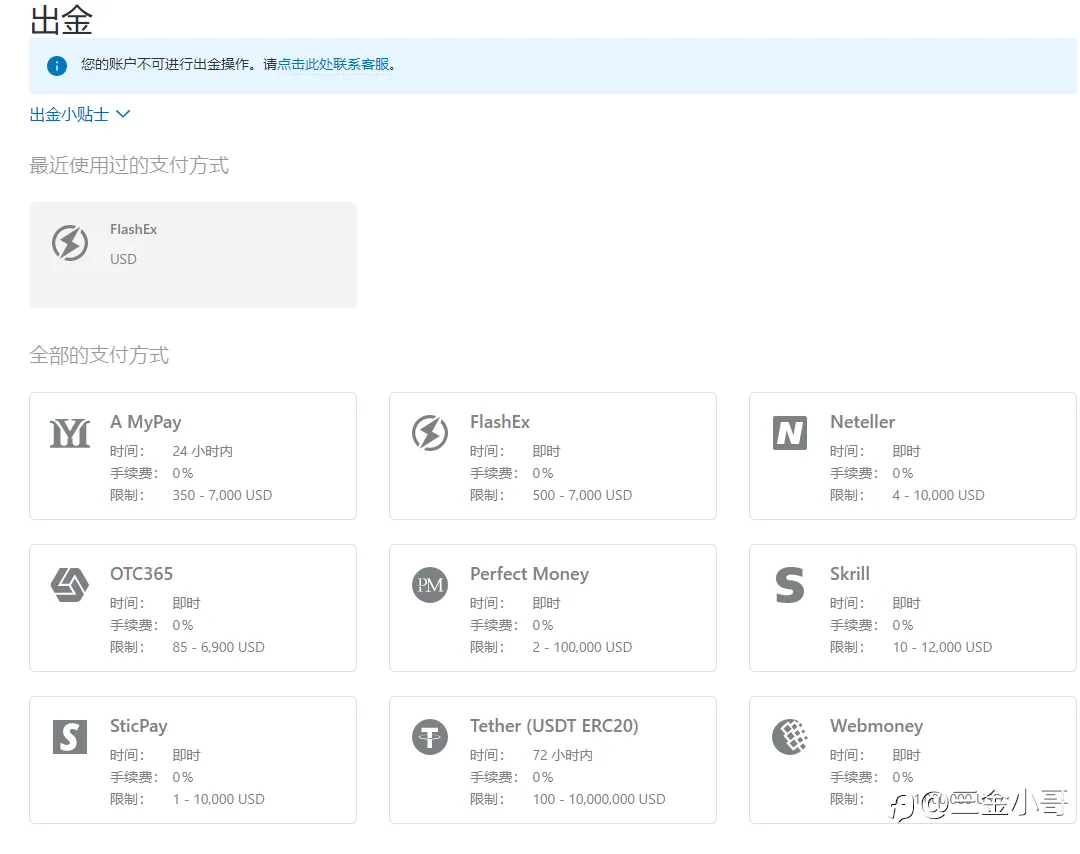The width and height of the screenshot is (1080, 854).
Task: Click the 4 - 10,000 USD limit text
Action: [938, 495]
